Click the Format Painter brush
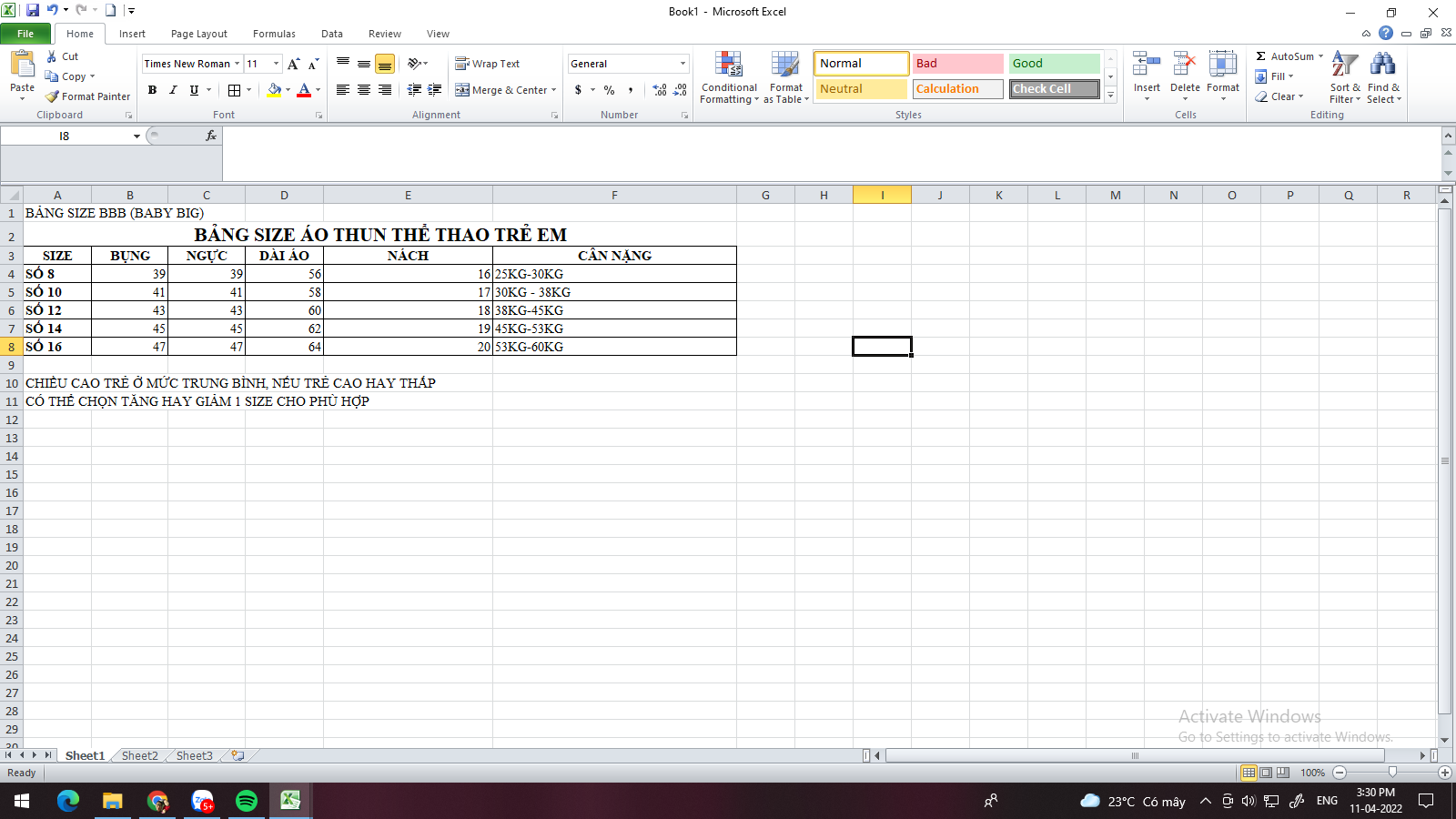This screenshot has width=1456, height=819. 52,96
